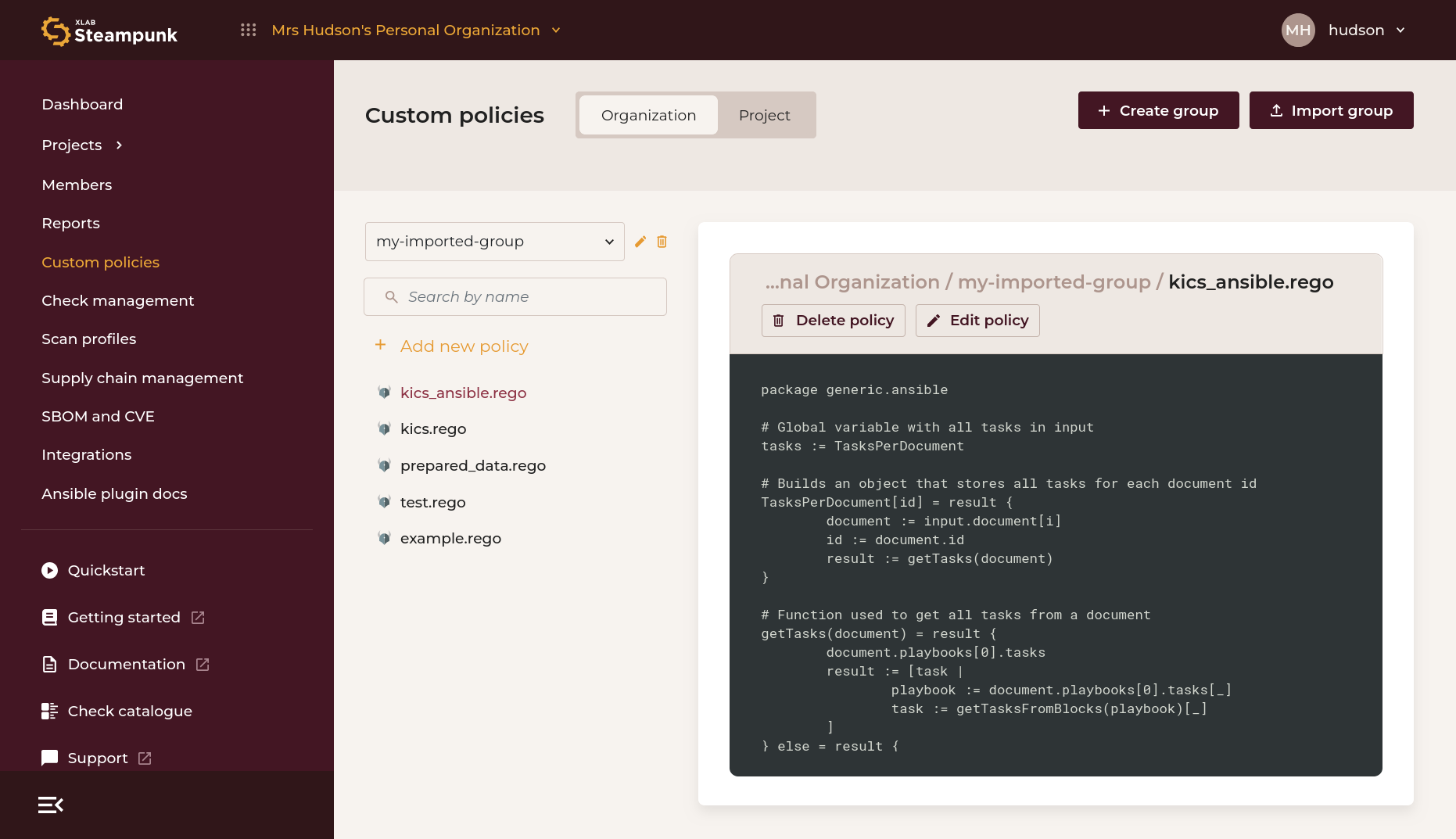Screen dimensions: 1456x839
Task: Click the Quickstart play icon
Action: tap(50, 571)
